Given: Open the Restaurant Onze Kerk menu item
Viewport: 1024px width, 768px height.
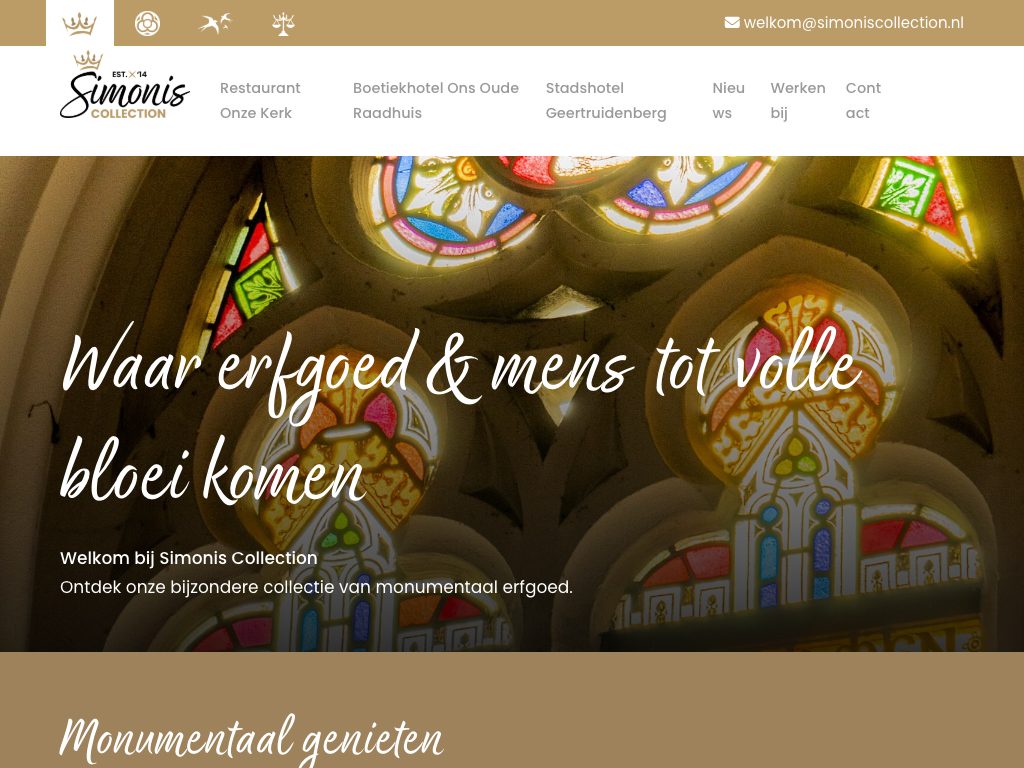Looking at the screenshot, I should click(x=260, y=101).
